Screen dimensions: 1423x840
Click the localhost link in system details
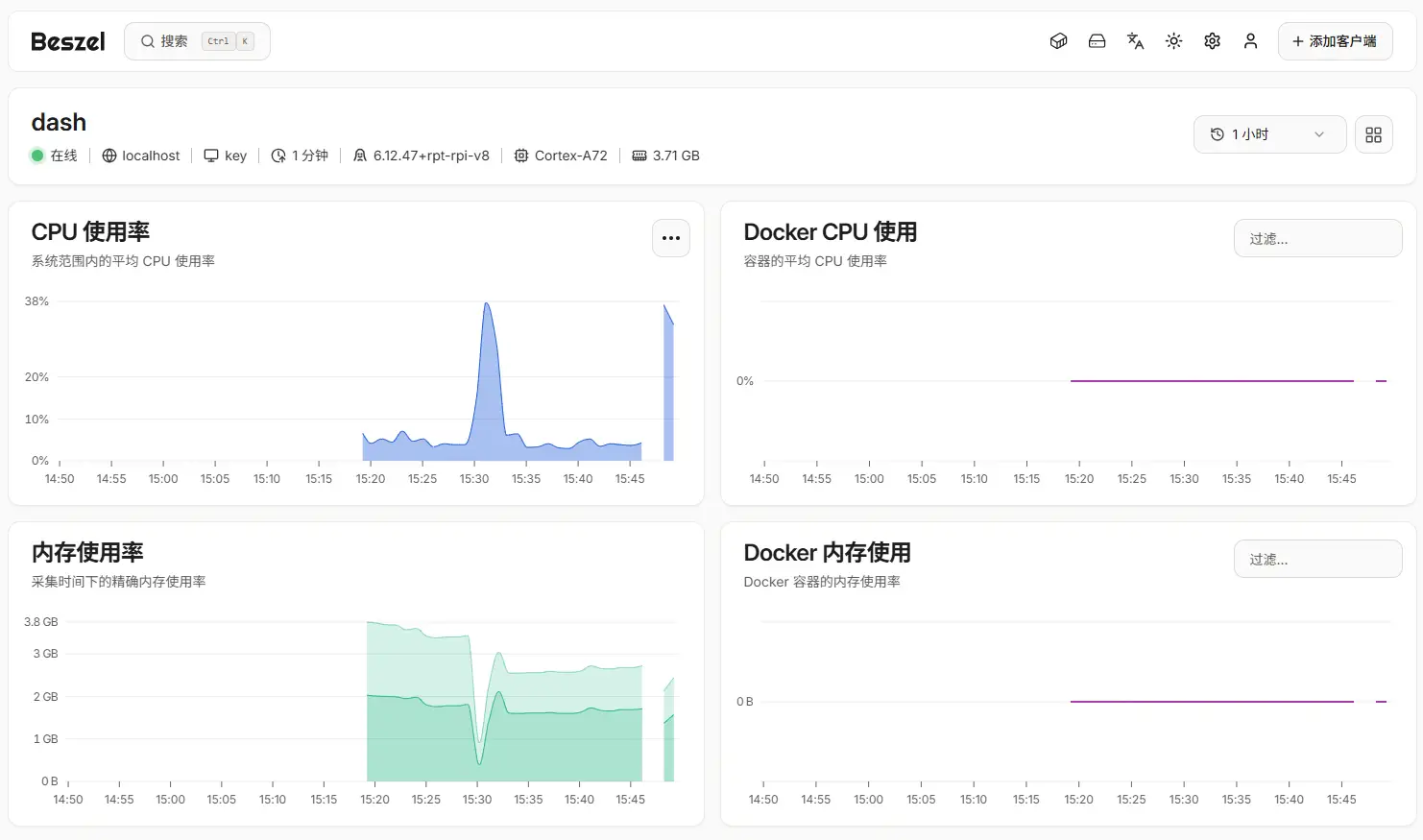[x=151, y=155]
